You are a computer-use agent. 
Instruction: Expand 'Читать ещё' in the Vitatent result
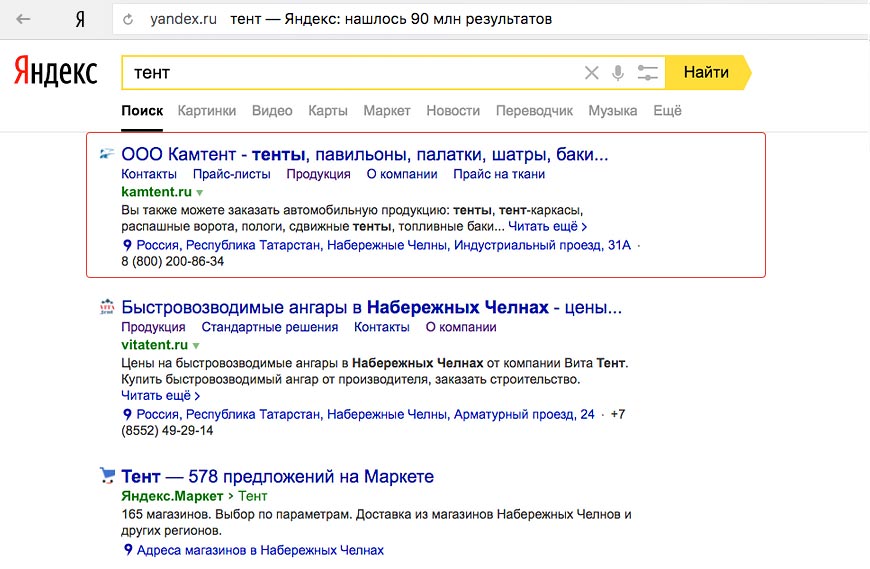pyautogui.click(x=160, y=396)
